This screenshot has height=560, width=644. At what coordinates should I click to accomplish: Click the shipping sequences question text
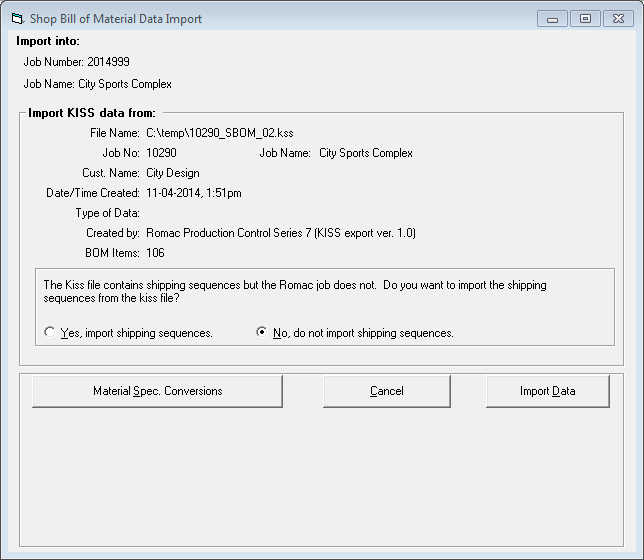pos(295,291)
